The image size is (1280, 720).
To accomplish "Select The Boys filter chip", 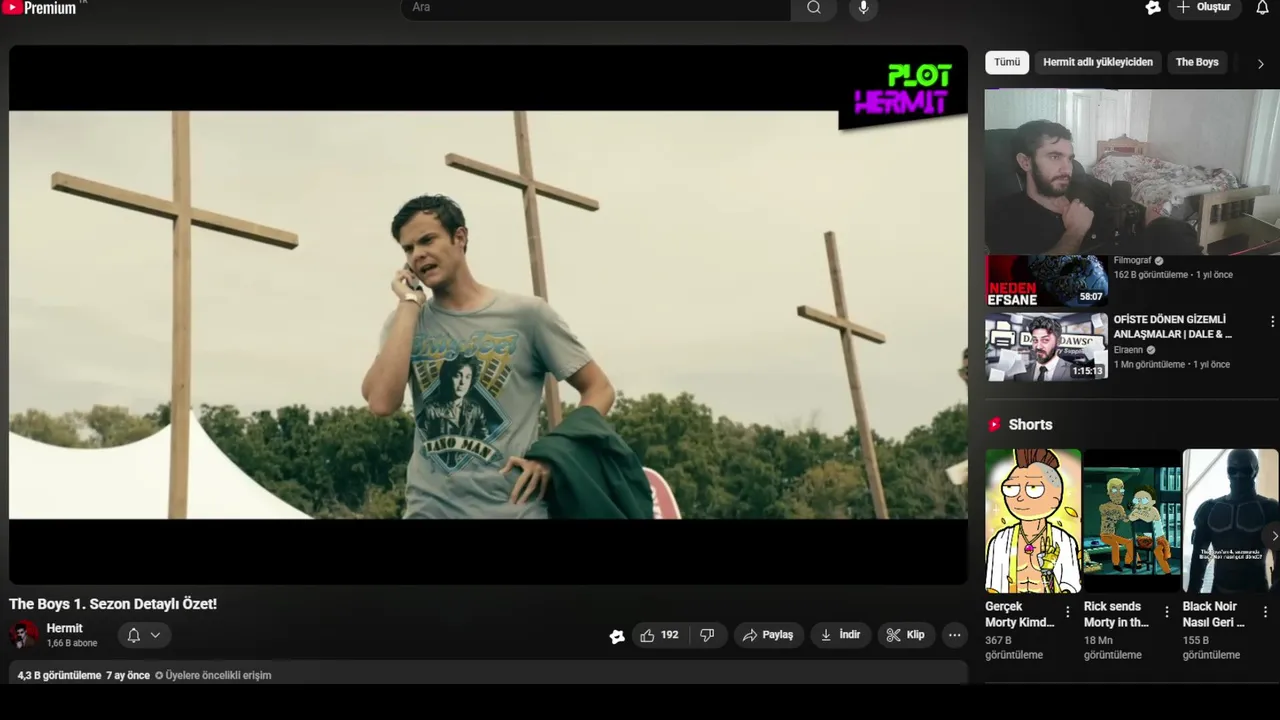I will [1197, 62].
